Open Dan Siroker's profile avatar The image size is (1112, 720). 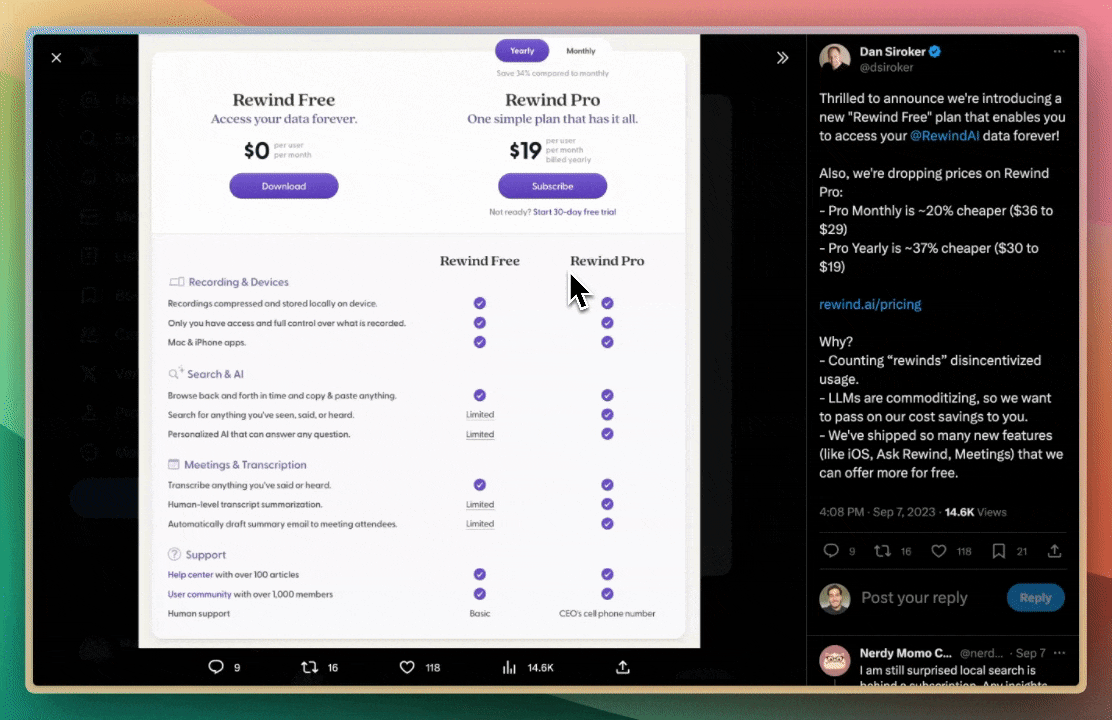point(834,58)
